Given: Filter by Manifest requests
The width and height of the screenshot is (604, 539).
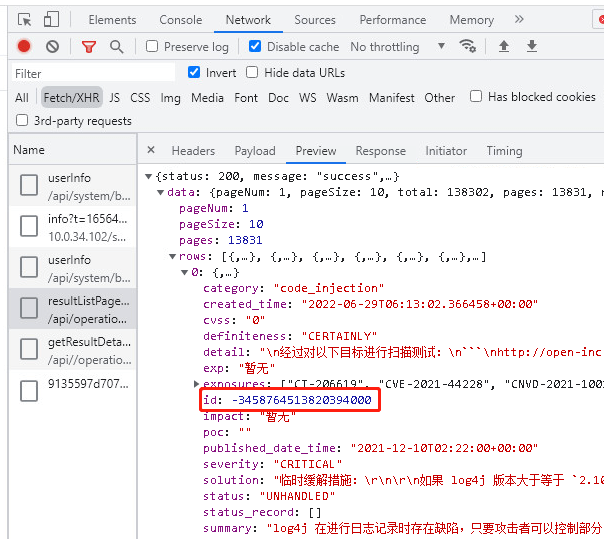Looking at the screenshot, I should pyautogui.click(x=391, y=97).
